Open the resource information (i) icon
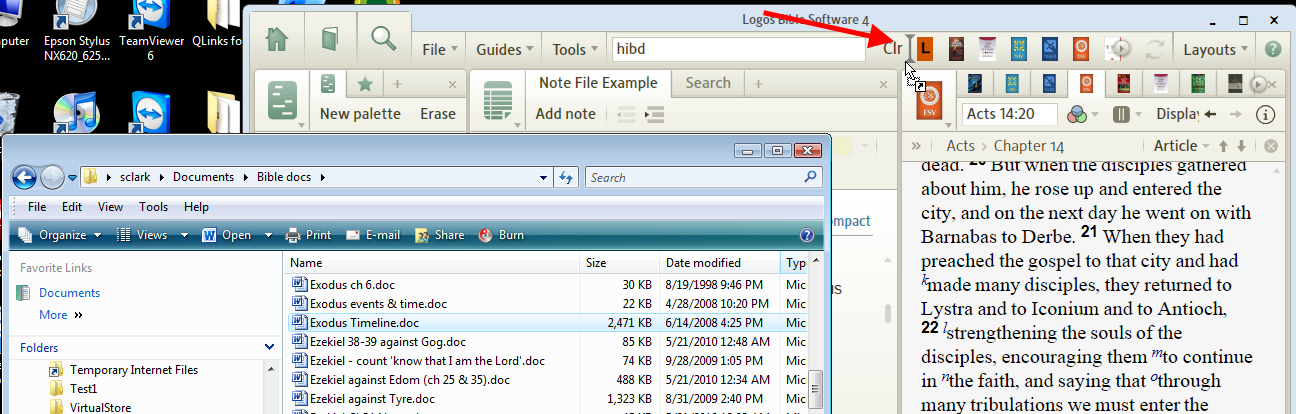The image size is (1296, 414). (1266, 114)
